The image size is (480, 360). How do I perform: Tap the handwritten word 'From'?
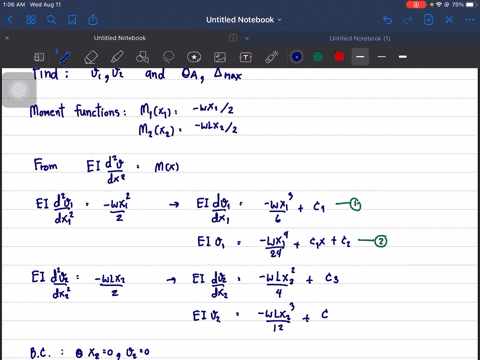tap(45, 165)
